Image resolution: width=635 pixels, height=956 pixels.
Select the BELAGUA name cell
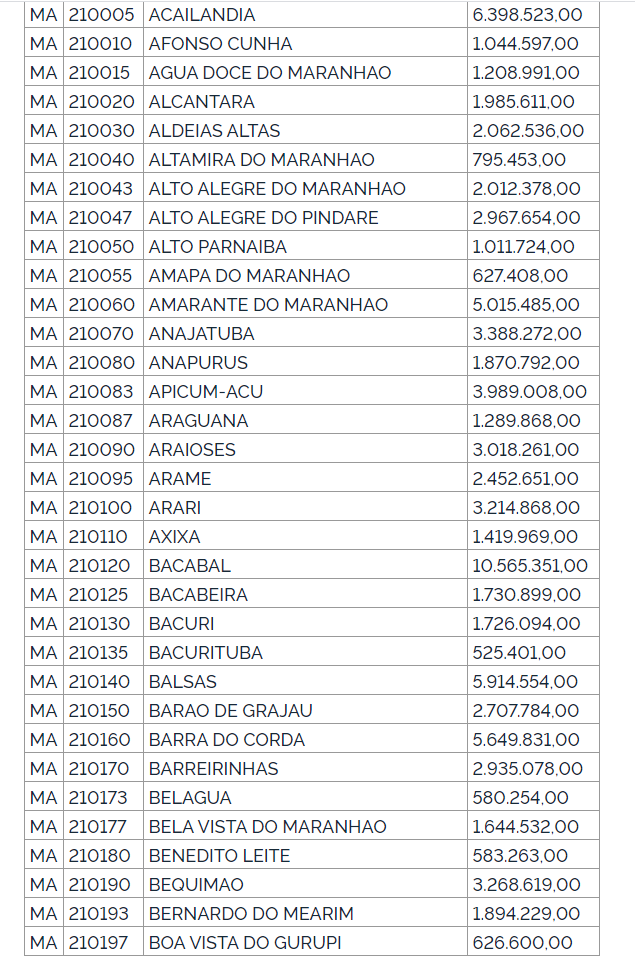tap(190, 798)
